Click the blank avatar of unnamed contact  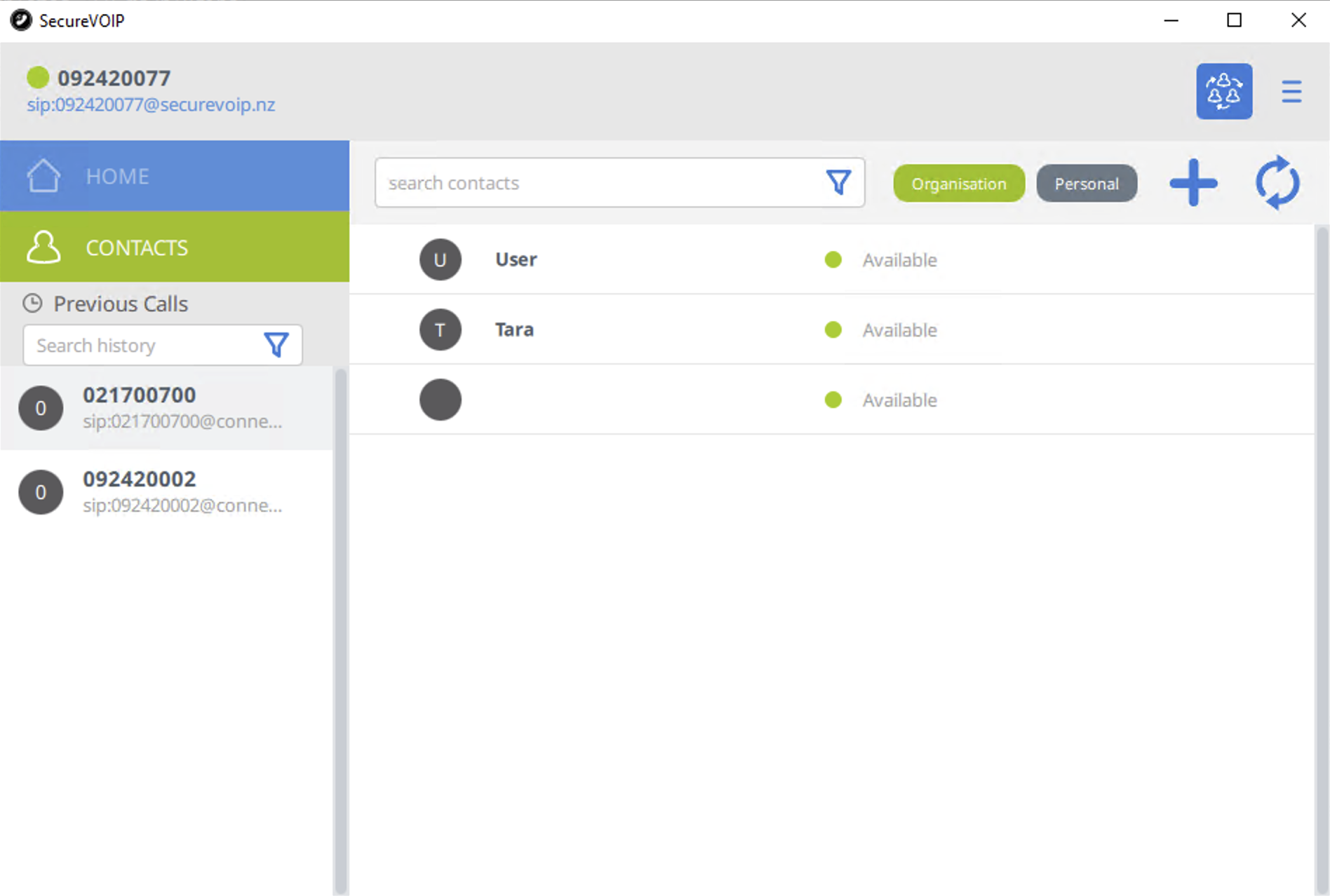coord(441,400)
